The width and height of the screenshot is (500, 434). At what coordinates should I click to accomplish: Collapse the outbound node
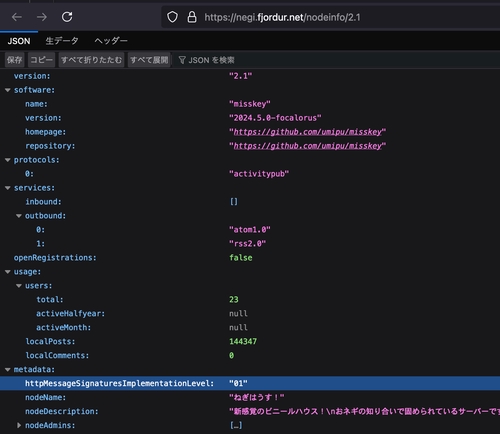[19, 216]
